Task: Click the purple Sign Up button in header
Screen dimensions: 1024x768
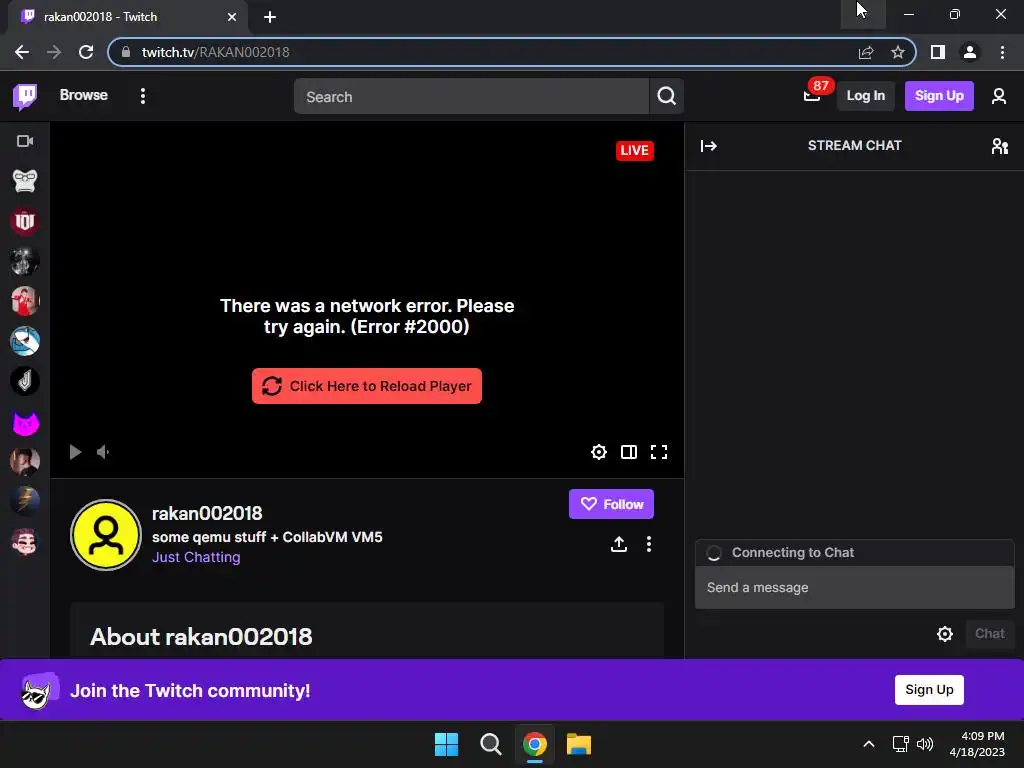Action: pos(938,95)
